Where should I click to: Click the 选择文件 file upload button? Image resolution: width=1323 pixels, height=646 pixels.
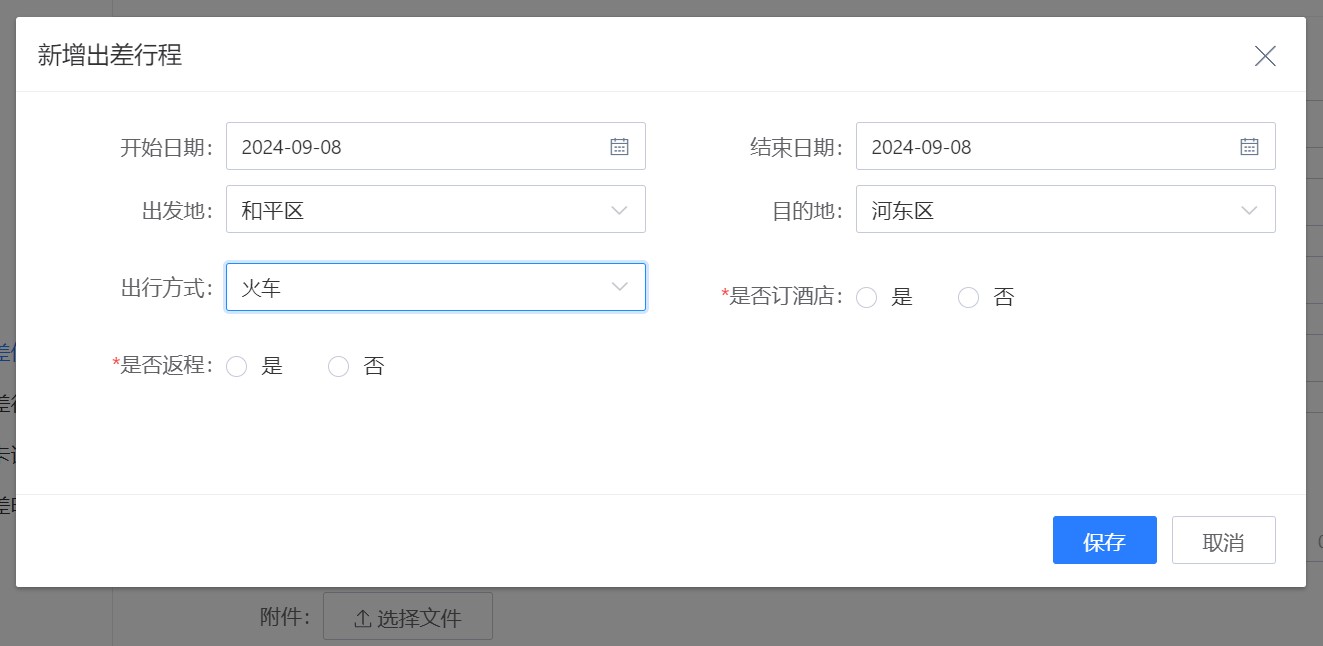407,617
